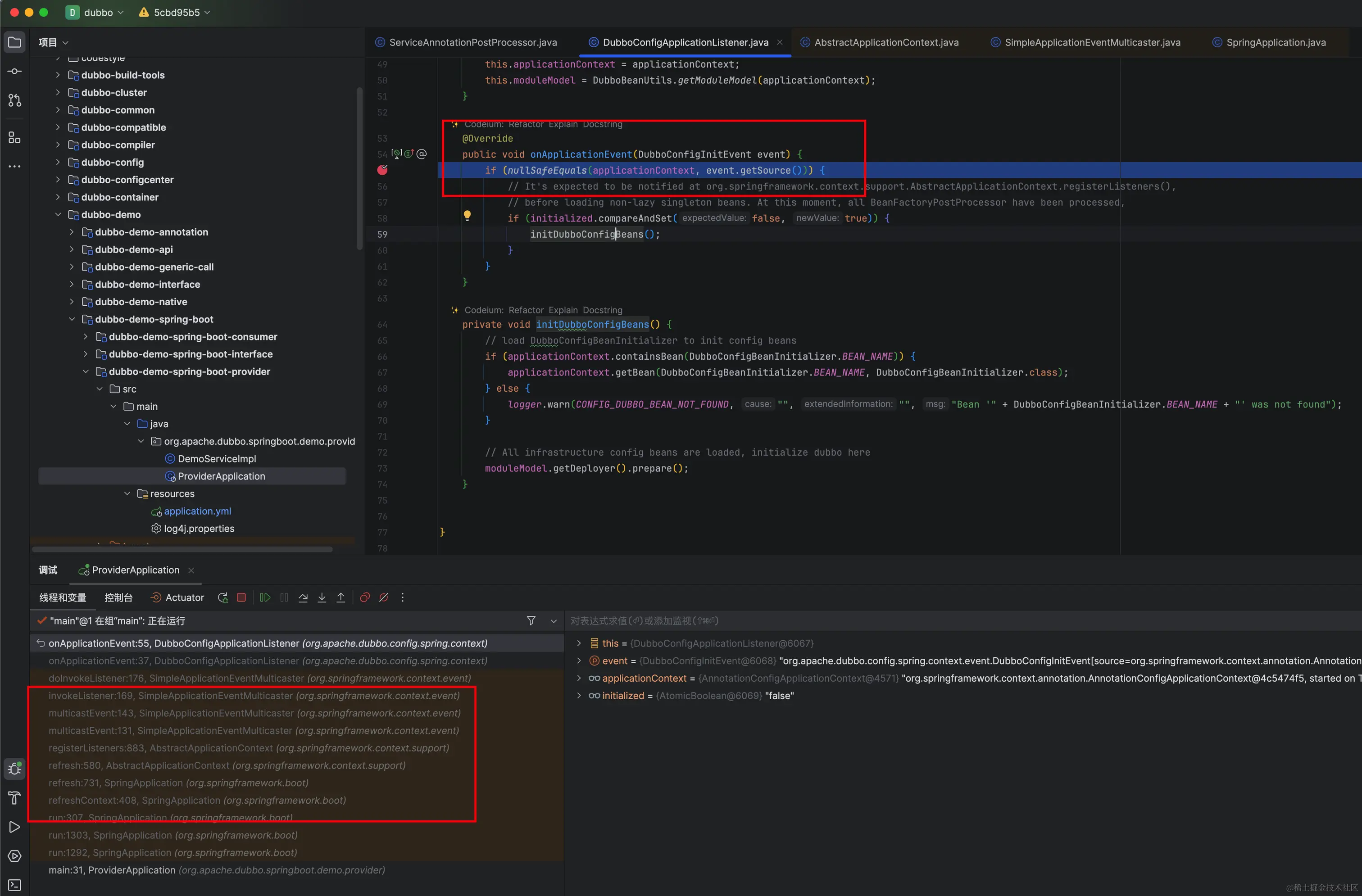Screen dimensions: 1362x896
Task: Switch to the 控制台 console tab
Action: [x=118, y=597]
